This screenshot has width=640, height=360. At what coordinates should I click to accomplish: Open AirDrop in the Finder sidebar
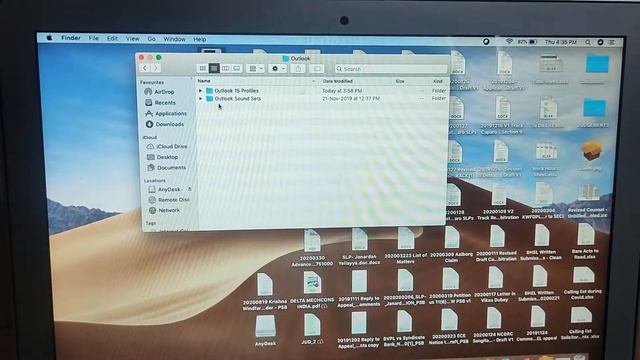click(160, 92)
